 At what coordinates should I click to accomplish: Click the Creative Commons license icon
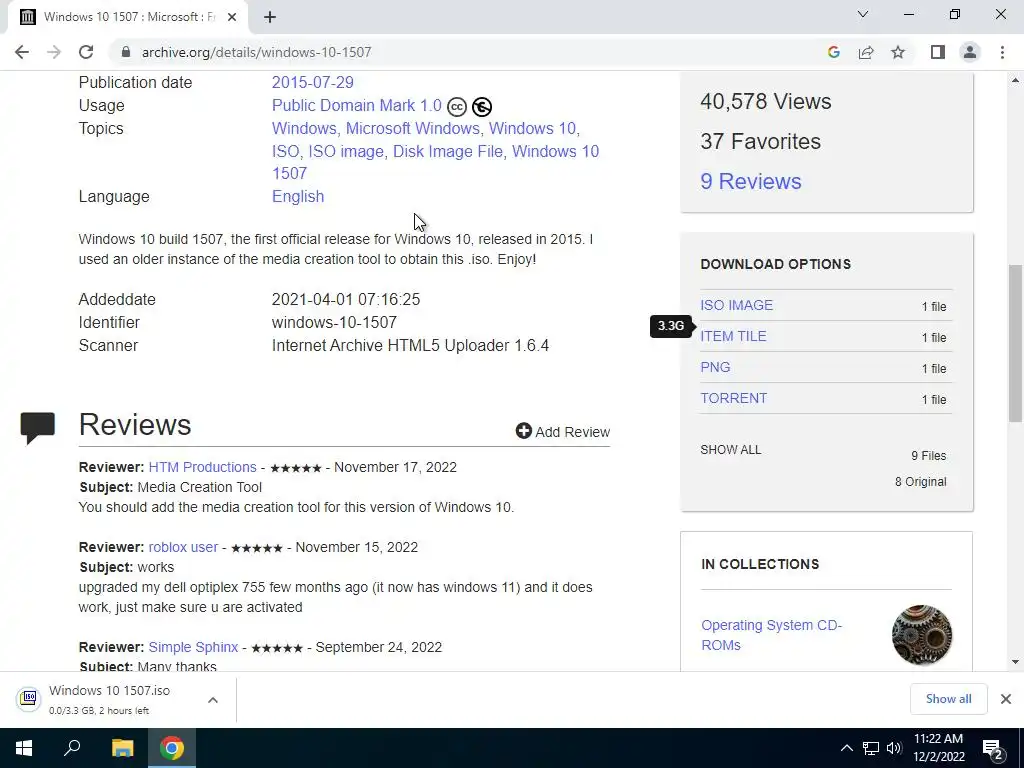click(456, 106)
